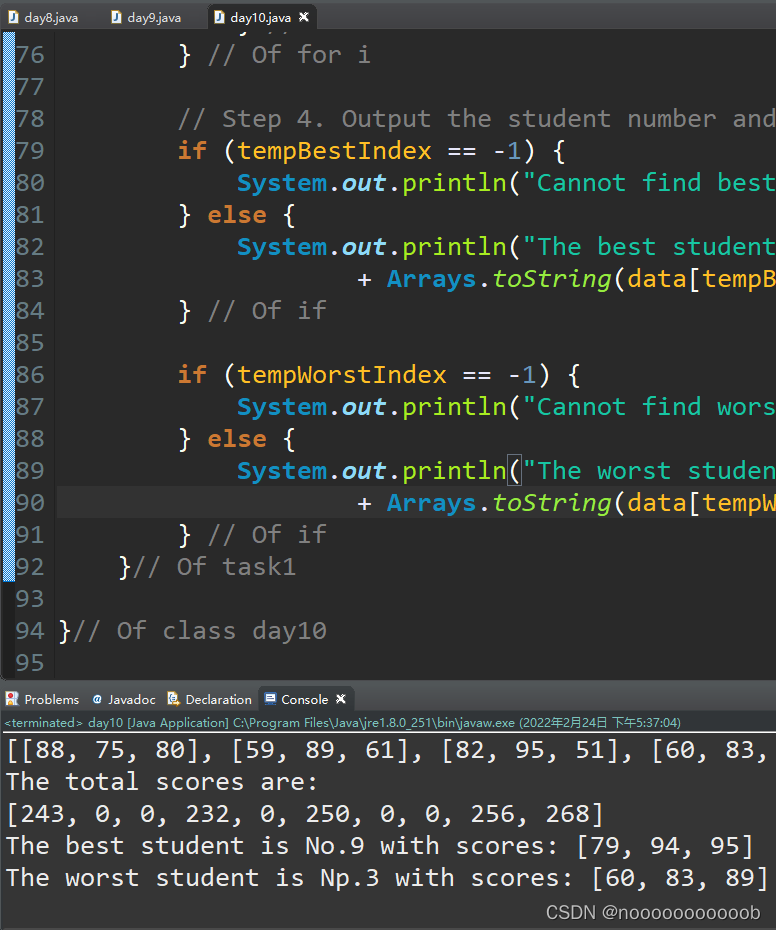Click the 'else' keyword on line 88

point(237,439)
